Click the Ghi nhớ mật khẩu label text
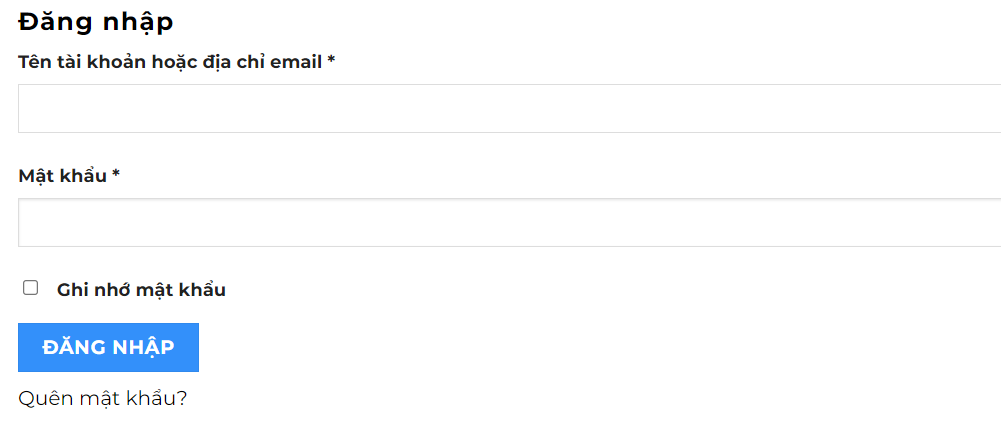1002x435 pixels. pyautogui.click(x=141, y=290)
